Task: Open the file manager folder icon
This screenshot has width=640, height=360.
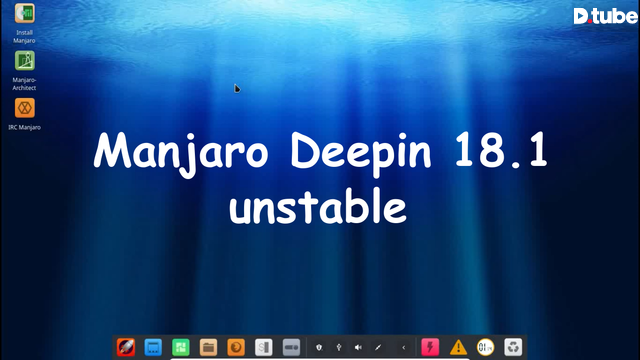Action: [208, 347]
